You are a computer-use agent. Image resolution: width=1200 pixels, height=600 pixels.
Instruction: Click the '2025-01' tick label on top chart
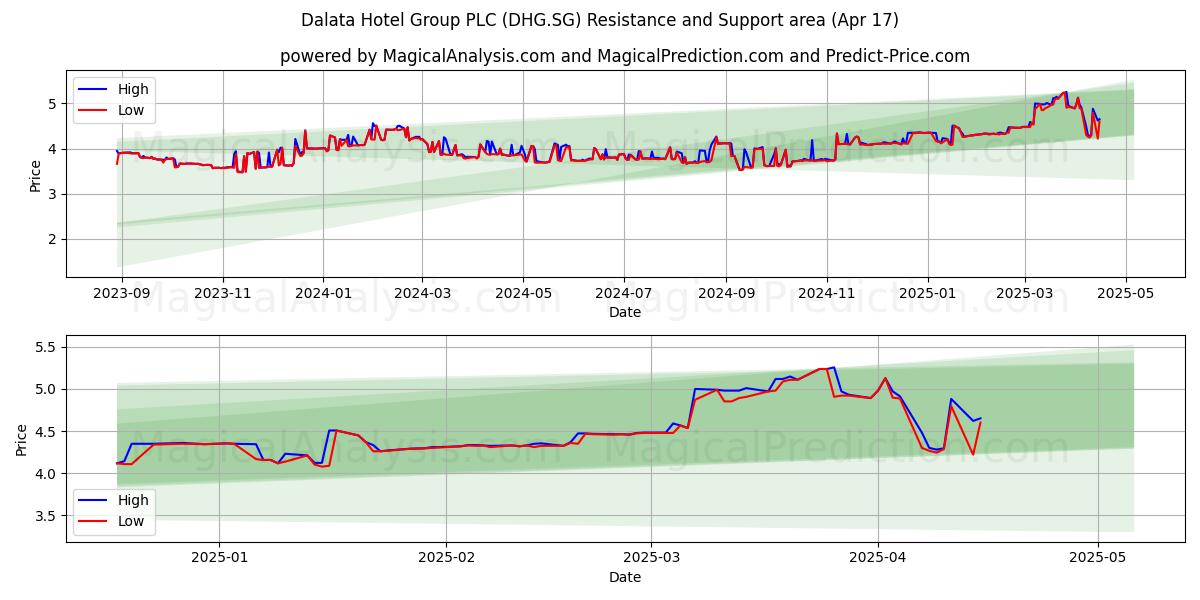point(927,293)
